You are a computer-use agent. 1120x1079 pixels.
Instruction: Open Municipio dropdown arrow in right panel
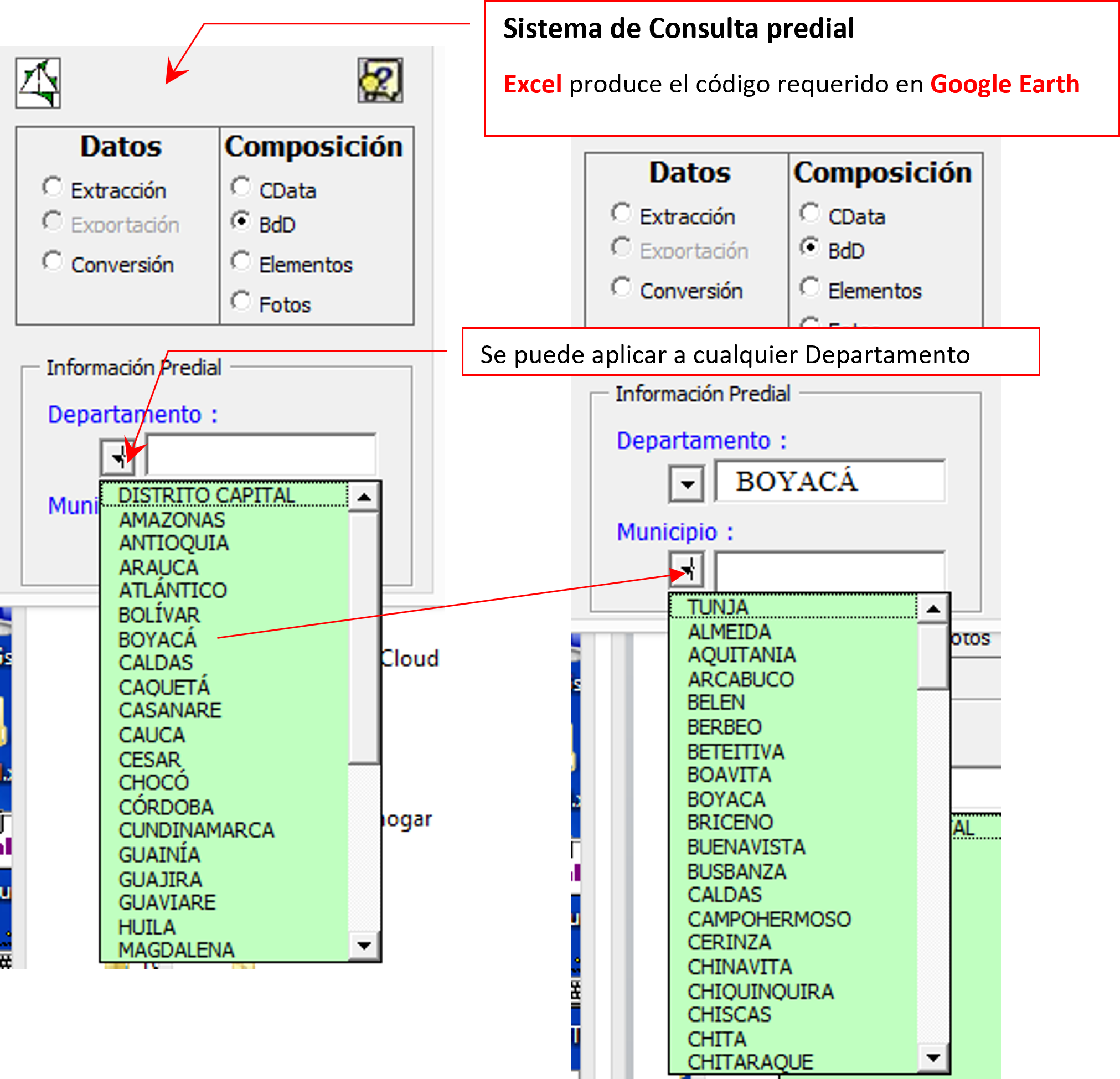[687, 569]
